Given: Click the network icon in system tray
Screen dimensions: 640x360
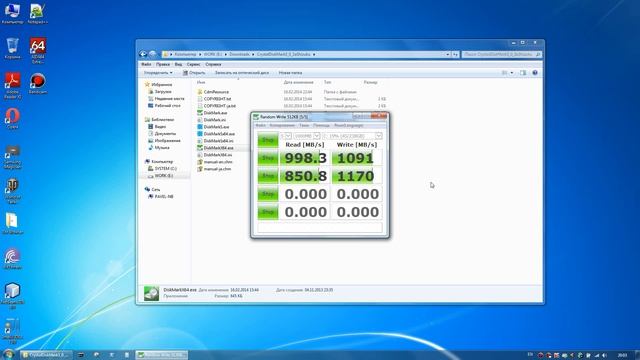Looking at the screenshot, I should [x=597, y=355].
